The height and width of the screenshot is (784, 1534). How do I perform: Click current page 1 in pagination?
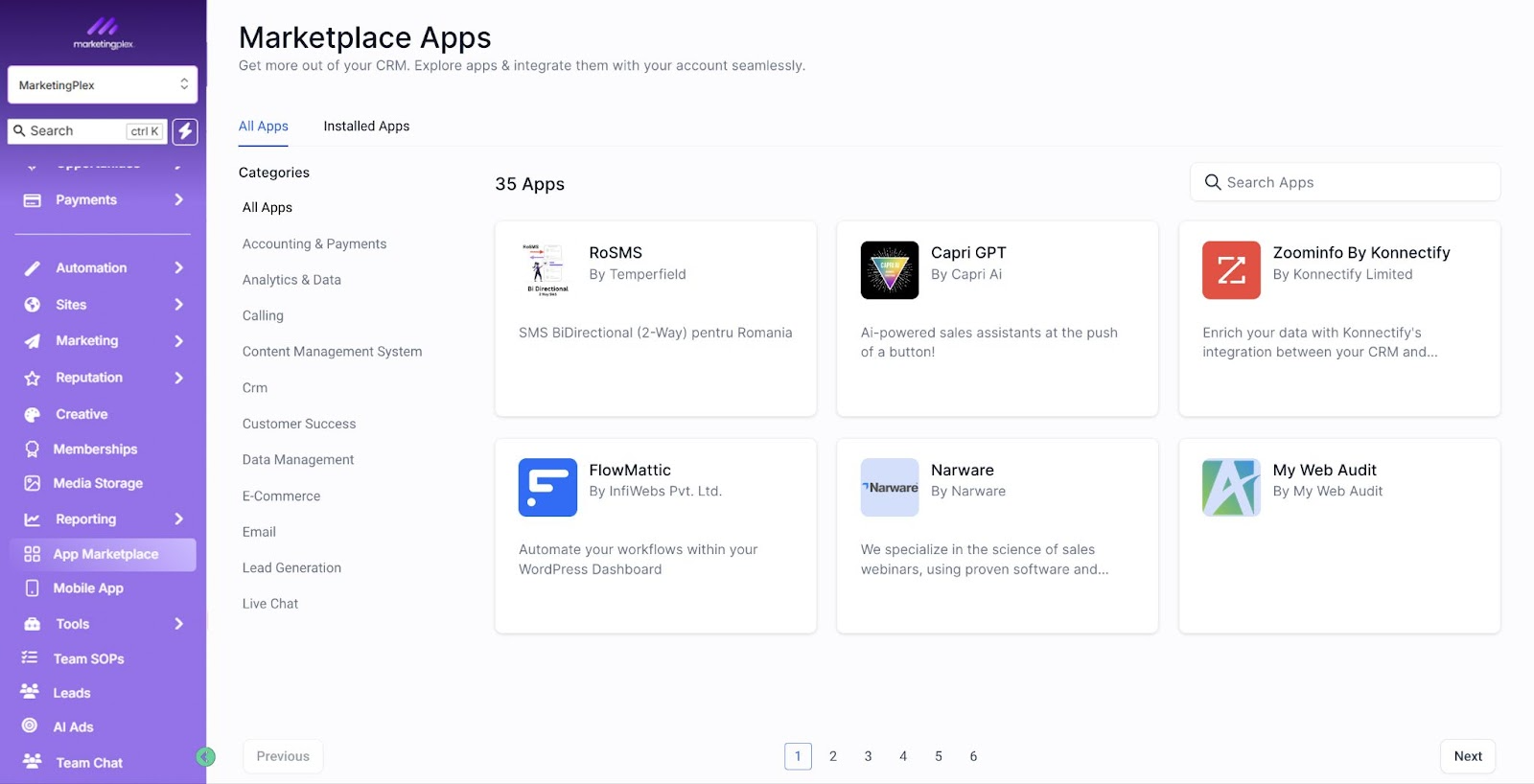[x=798, y=756]
